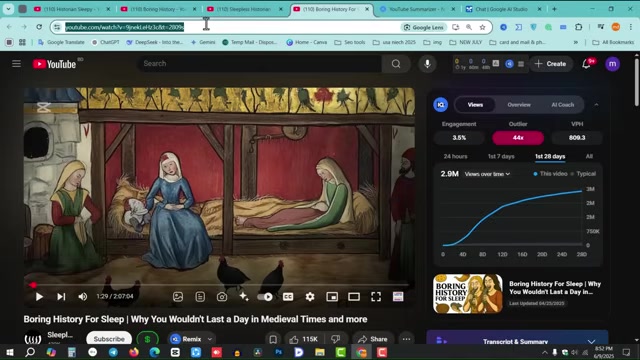Play the video with the play button
The width and height of the screenshot is (640, 360).
39,297
